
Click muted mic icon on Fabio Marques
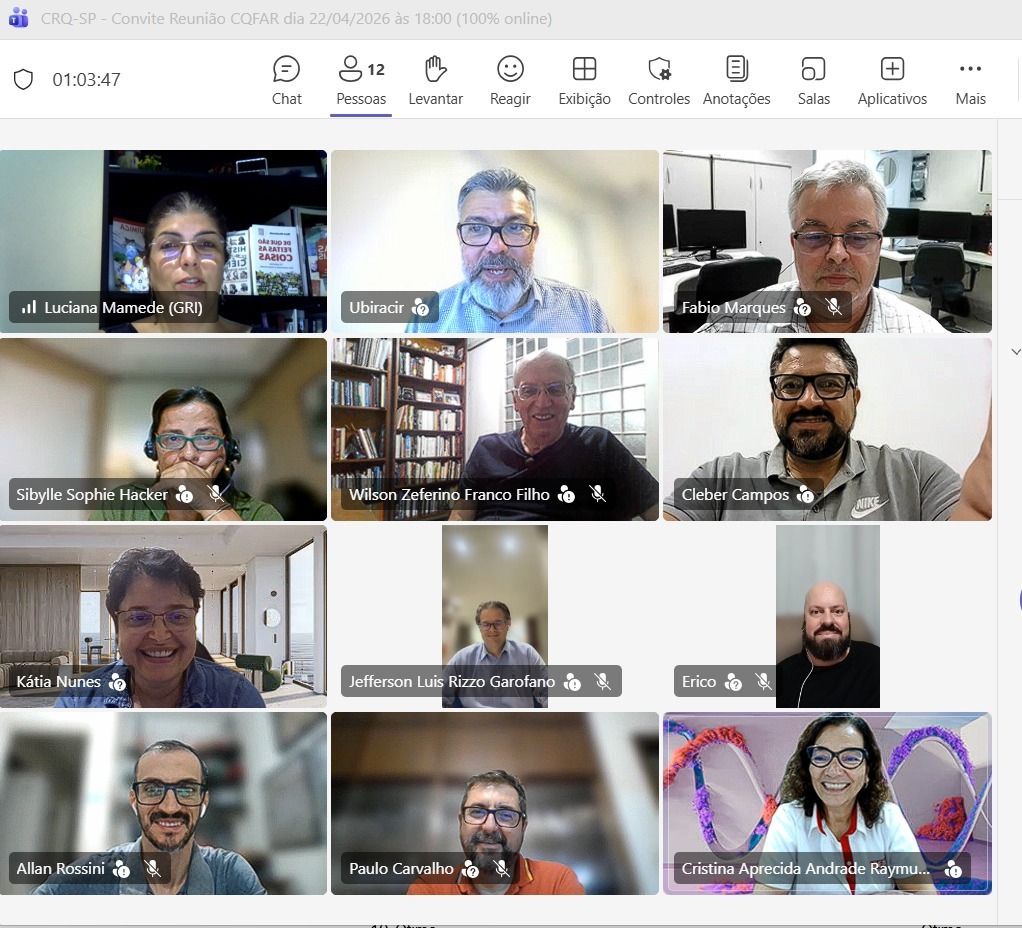(833, 307)
